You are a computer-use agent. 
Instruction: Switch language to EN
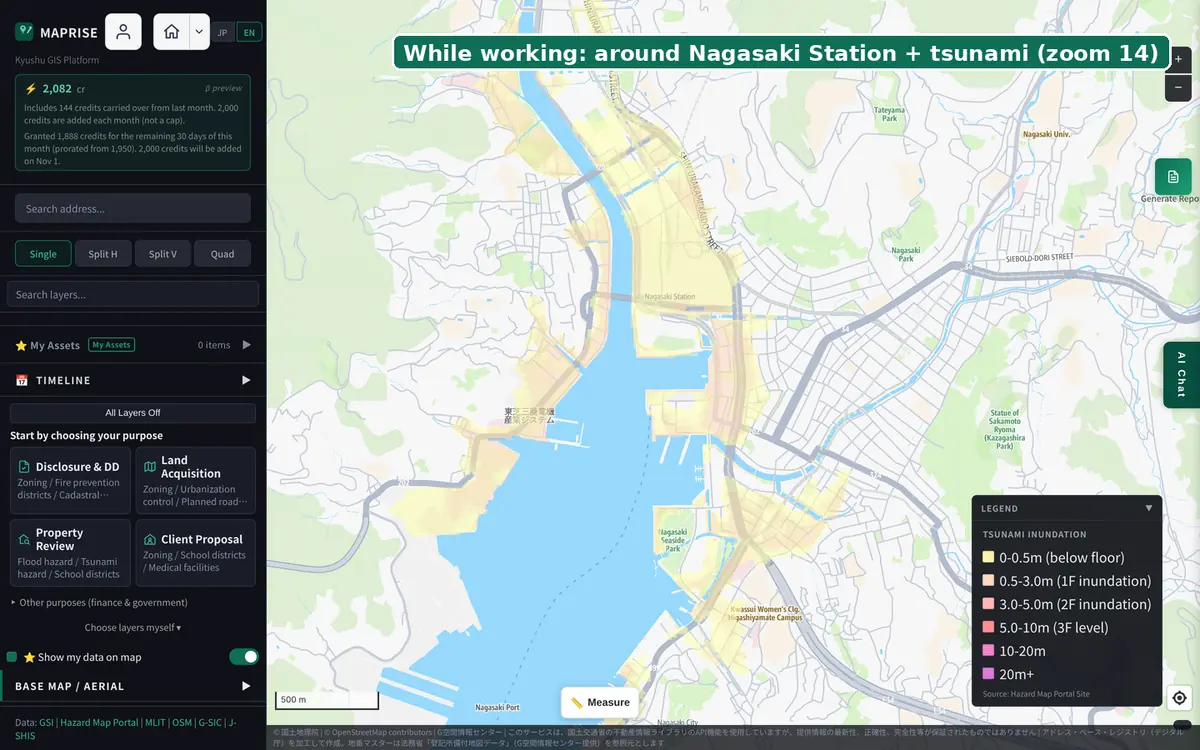coord(249,32)
